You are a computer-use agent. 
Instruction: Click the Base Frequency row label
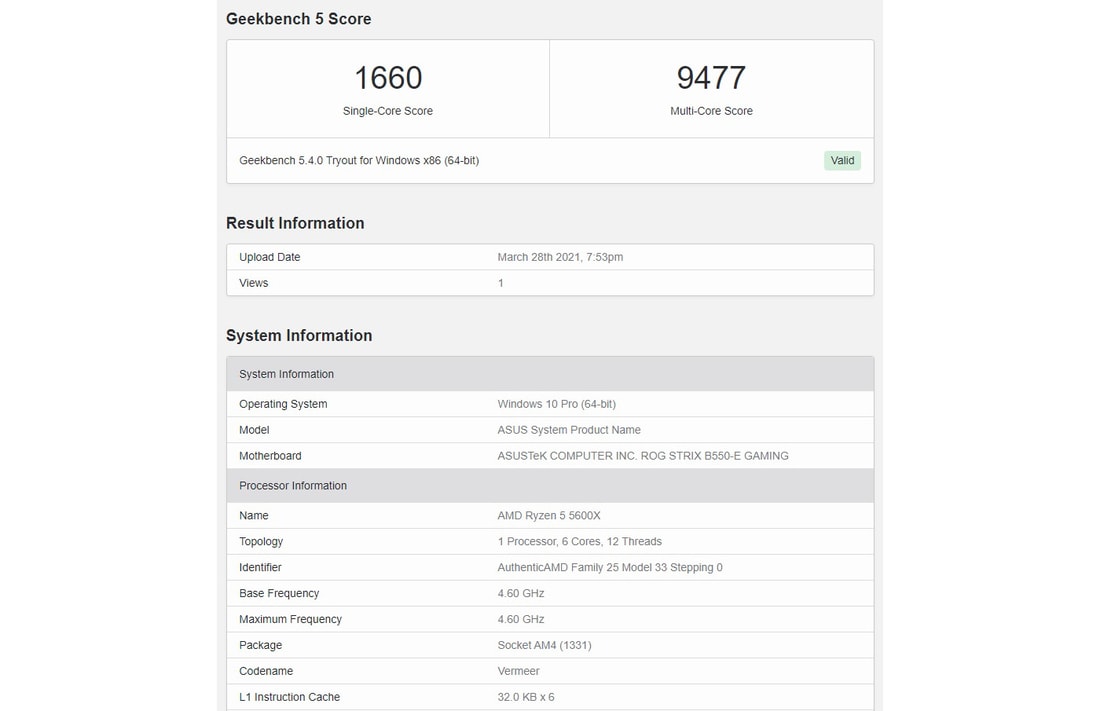(279, 594)
